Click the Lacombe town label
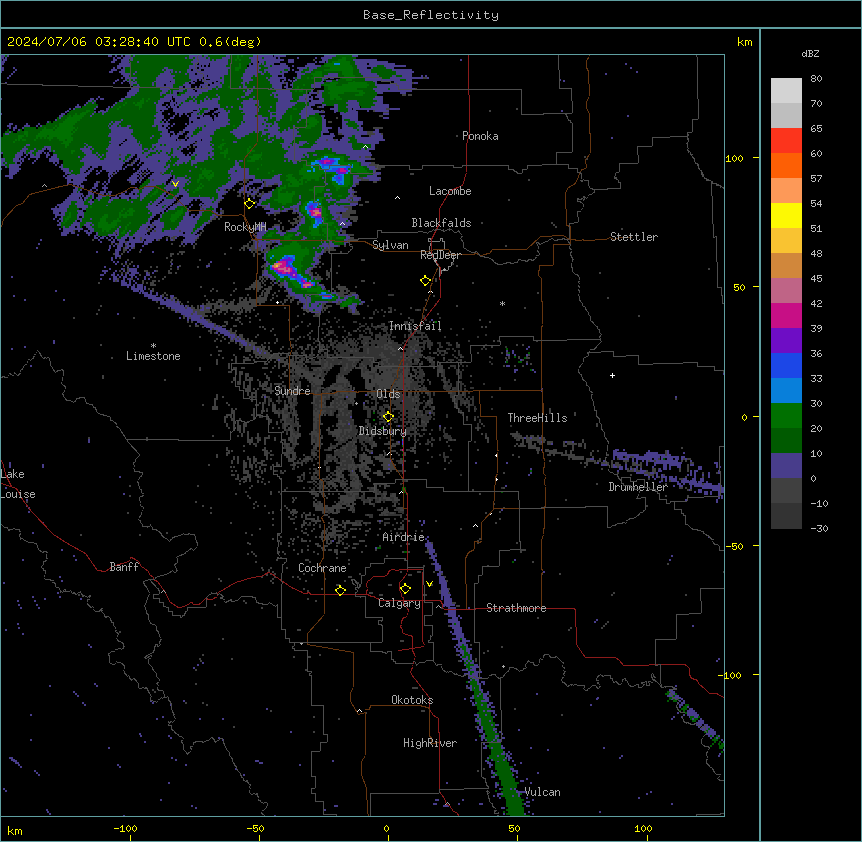 coord(450,191)
